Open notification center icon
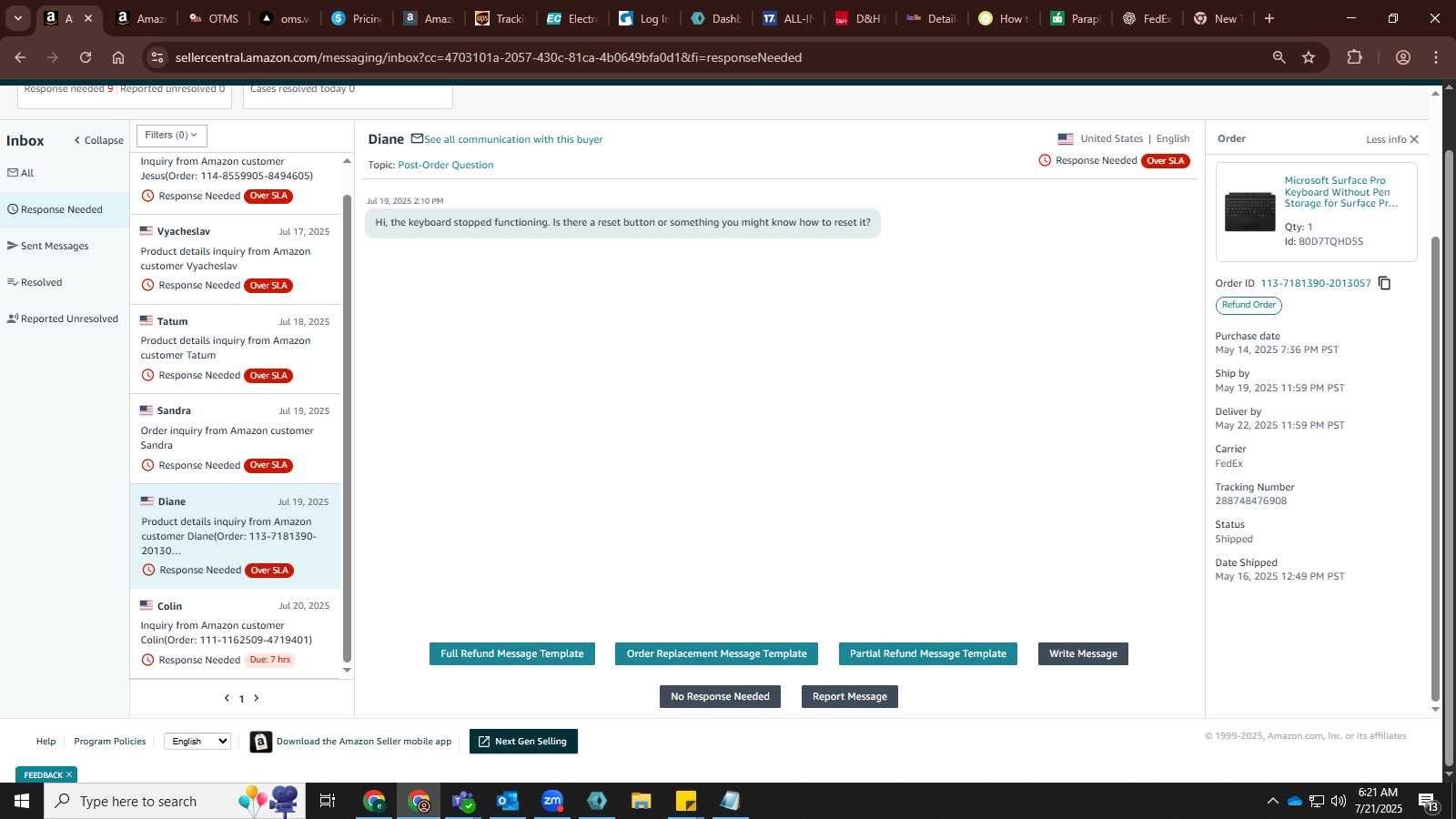Image resolution: width=1456 pixels, height=819 pixels. [1428, 802]
